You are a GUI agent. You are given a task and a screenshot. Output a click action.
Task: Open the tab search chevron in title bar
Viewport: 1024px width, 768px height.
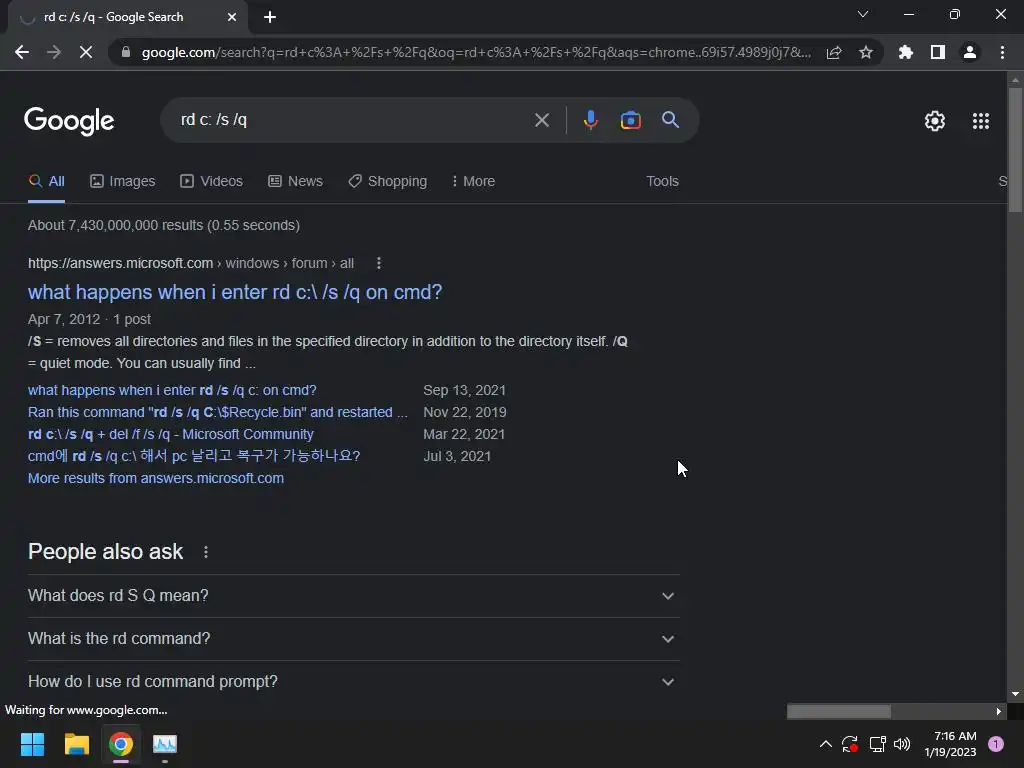tap(863, 14)
